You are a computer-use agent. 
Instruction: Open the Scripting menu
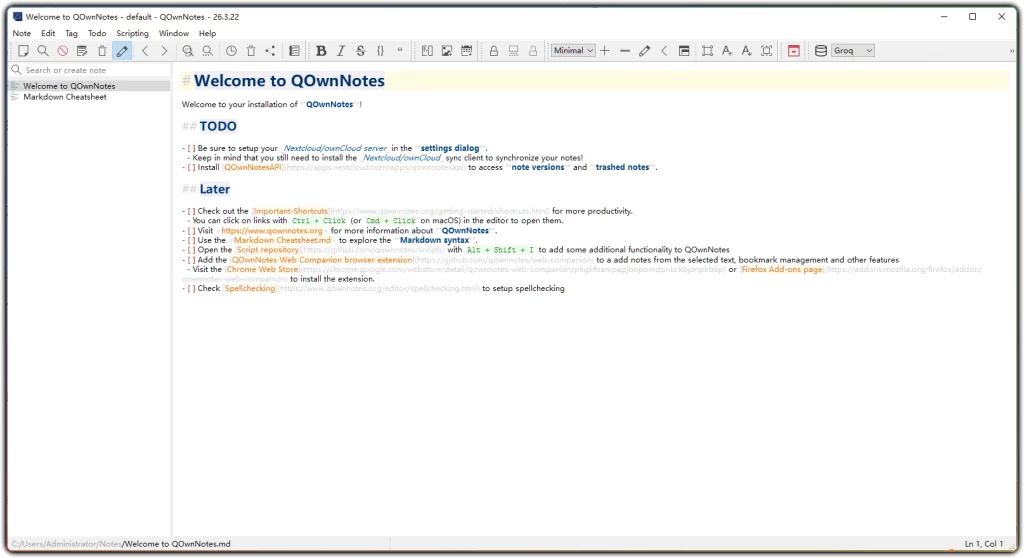pyautogui.click(x=132, y=33)
